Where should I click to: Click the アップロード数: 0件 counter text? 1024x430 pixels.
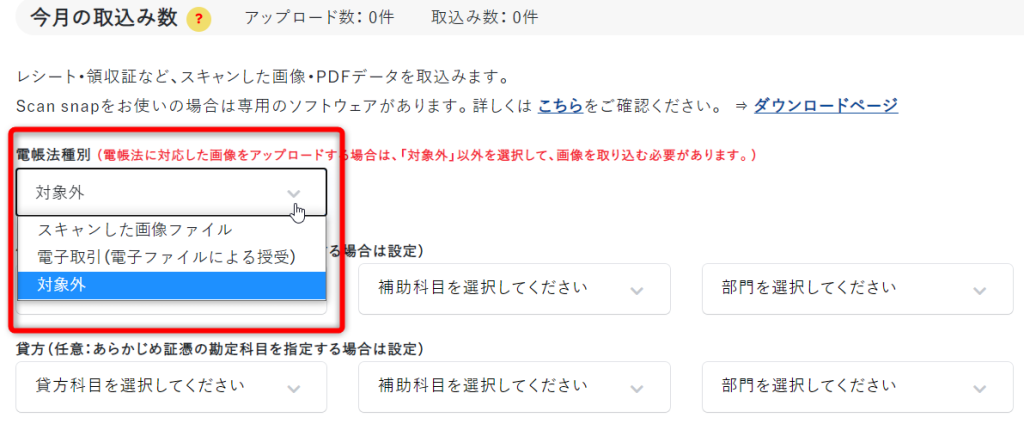(x=319, y=18)
